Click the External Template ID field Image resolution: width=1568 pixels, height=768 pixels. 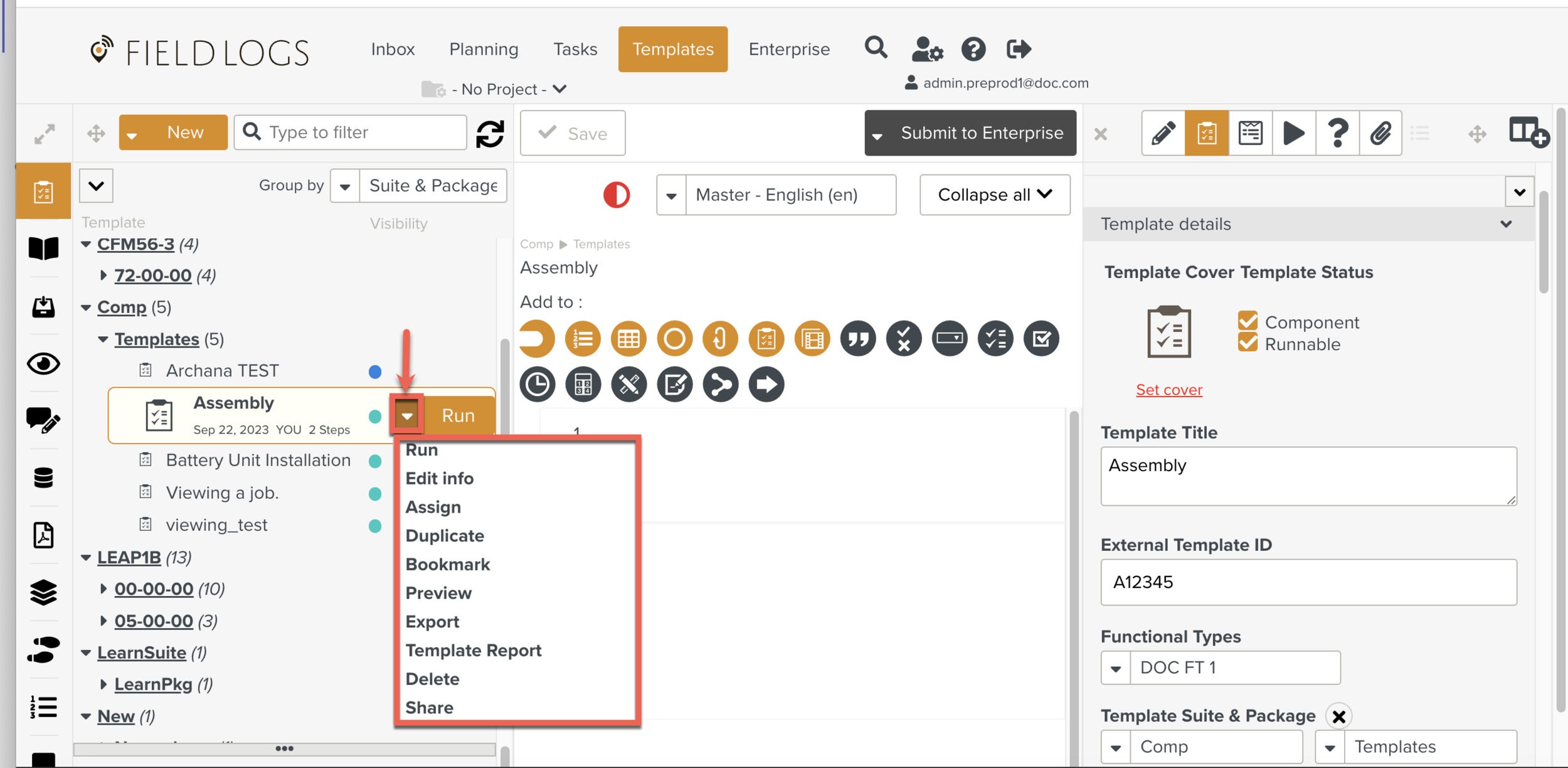[1308, 582]
